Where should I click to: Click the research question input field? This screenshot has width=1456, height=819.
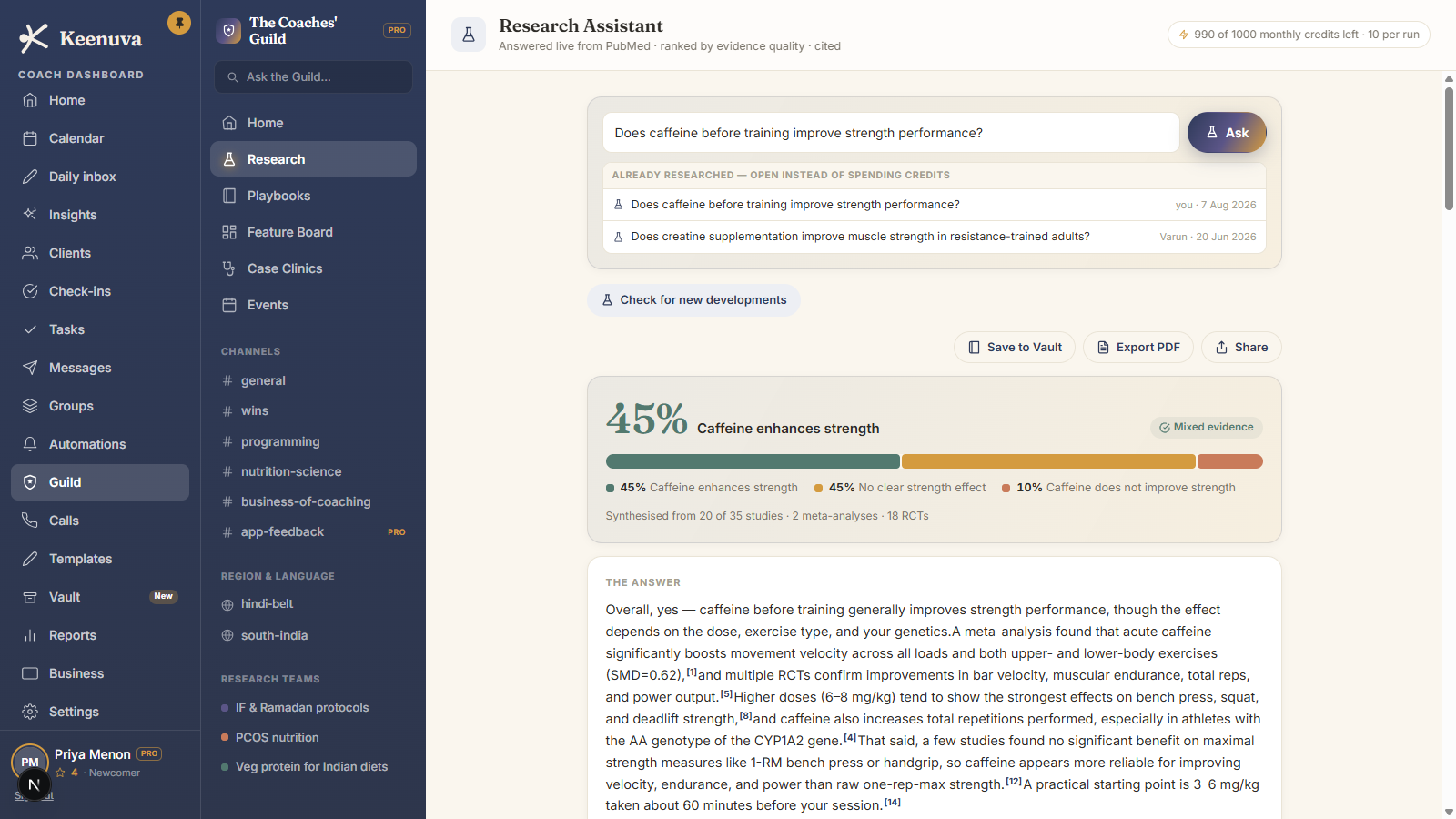click(x=891, y=133)
